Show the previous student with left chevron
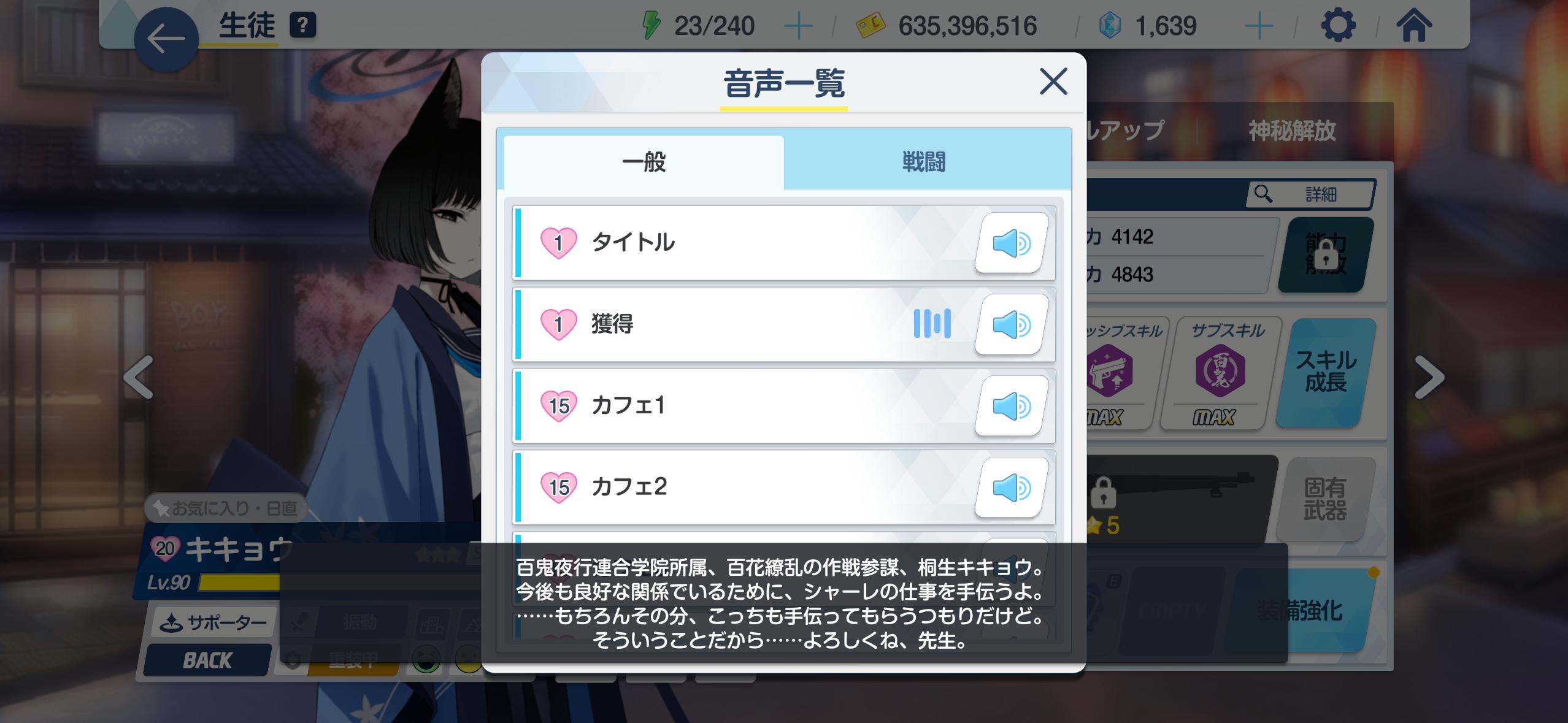This screenshot has width=1568, height=723. (x=139, y=377)
